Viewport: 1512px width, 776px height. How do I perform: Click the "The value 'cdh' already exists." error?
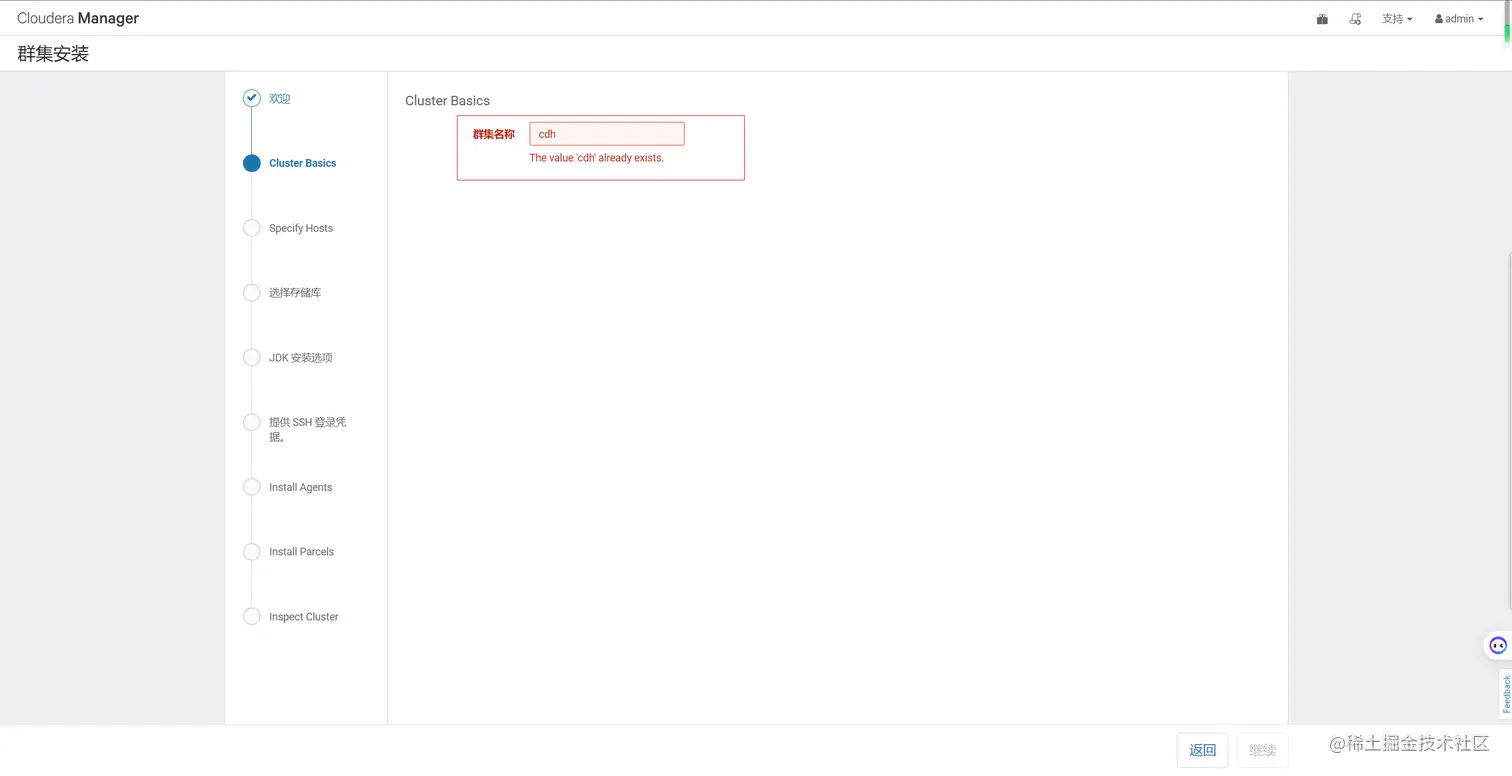[x=596, y=158]
